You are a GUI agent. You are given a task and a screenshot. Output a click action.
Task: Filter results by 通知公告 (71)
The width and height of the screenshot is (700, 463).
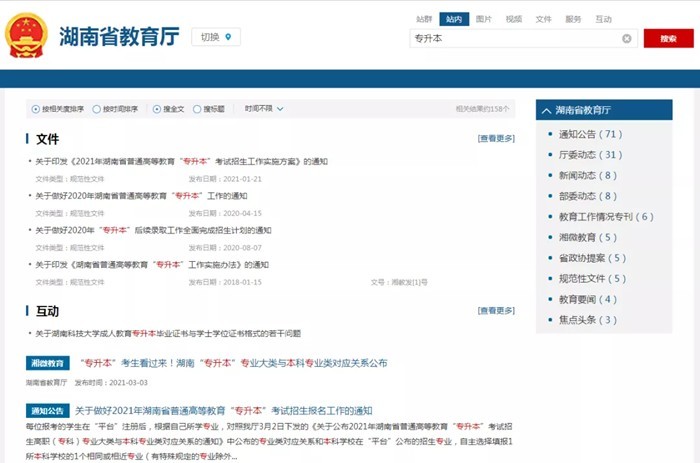pyautogui.click(x=590, y=134)
